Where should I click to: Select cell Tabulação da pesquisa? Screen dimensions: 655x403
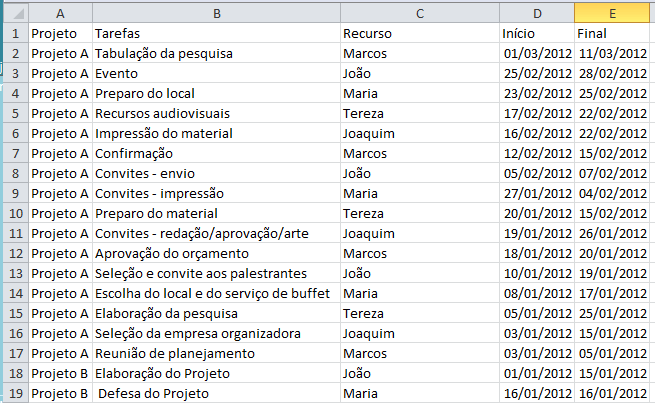coord(216,53)
